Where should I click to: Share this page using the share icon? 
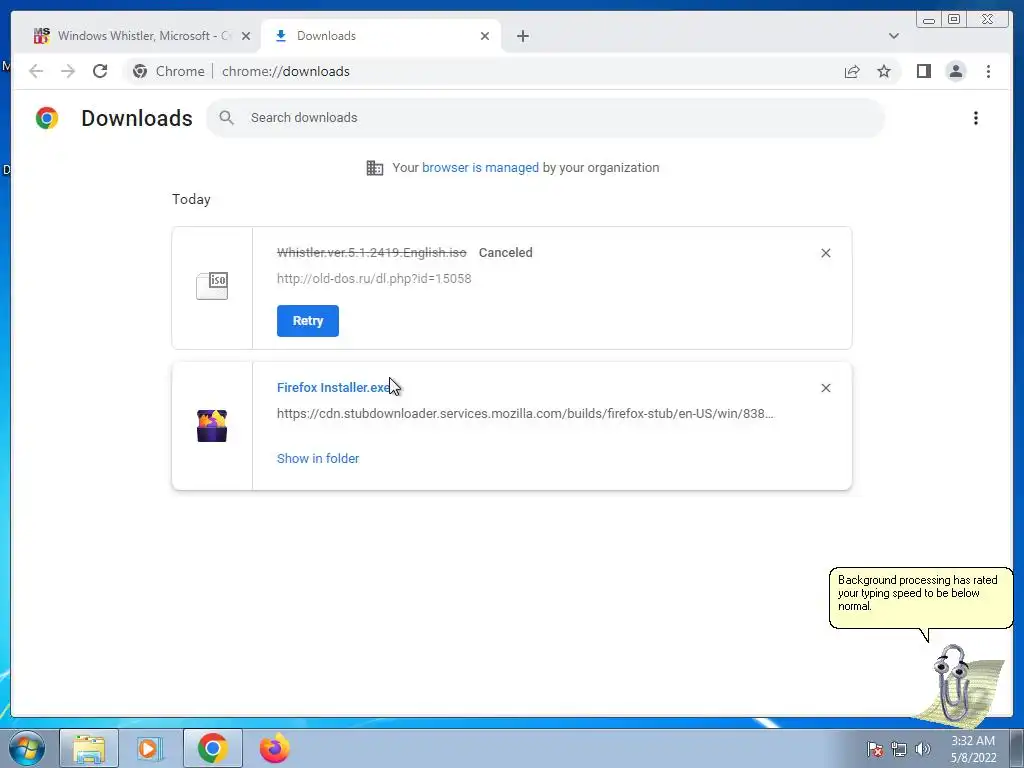coord(852,71)
